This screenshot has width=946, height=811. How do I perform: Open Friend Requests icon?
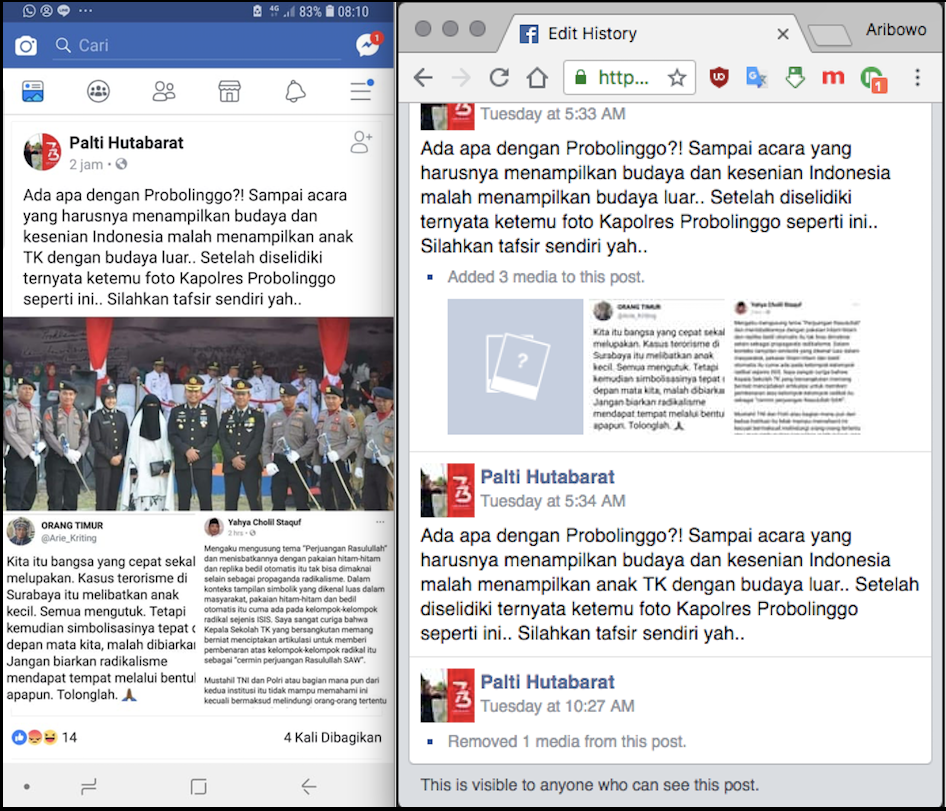coord(164,92)
